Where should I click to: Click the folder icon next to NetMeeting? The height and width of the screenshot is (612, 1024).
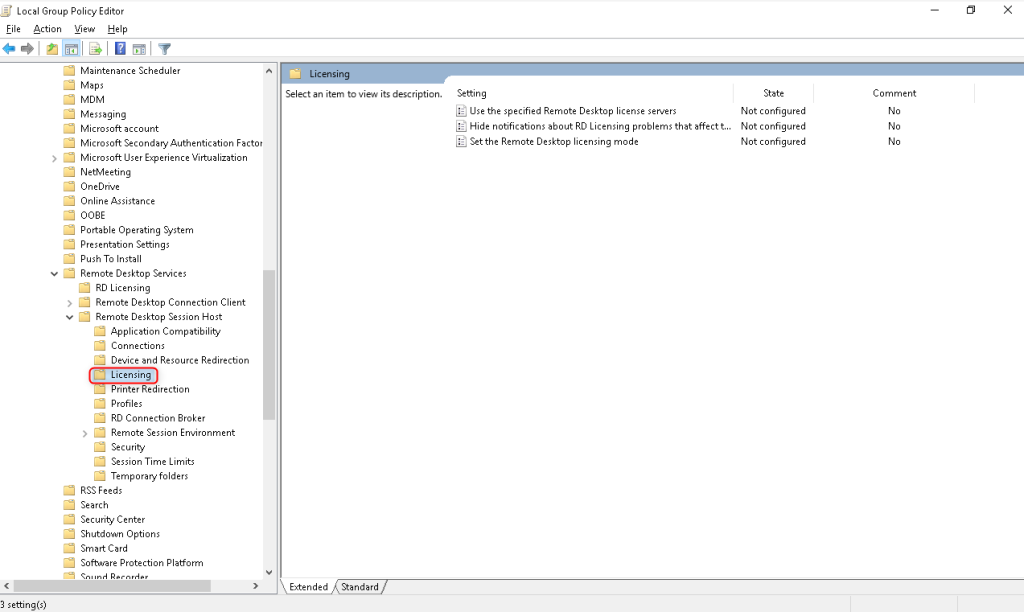point(69,172)
